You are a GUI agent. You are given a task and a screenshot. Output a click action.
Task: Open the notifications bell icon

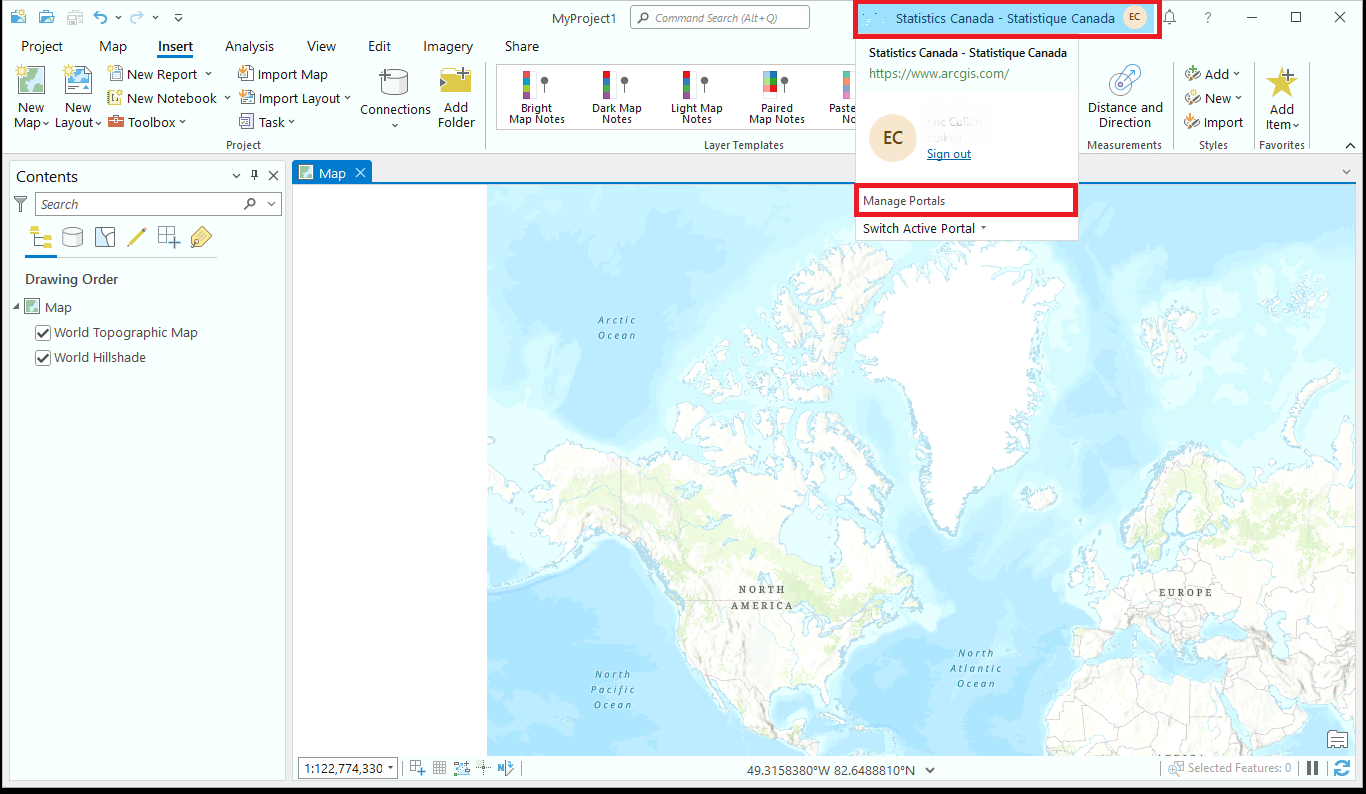pos(1169,17)
